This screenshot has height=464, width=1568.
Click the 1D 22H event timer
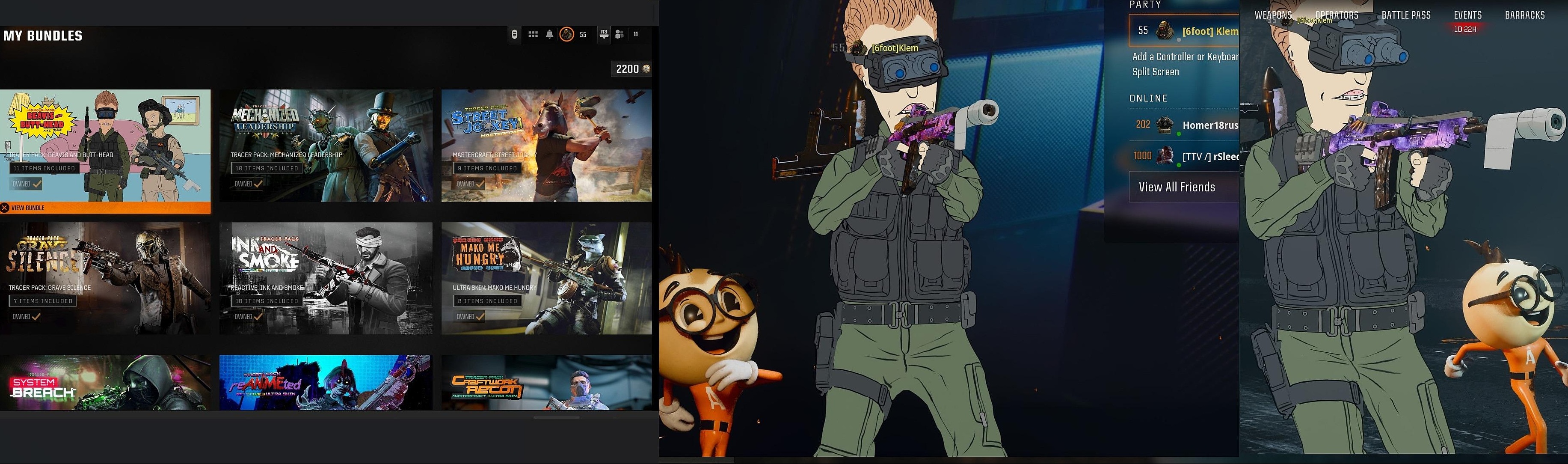point(1465,29)
